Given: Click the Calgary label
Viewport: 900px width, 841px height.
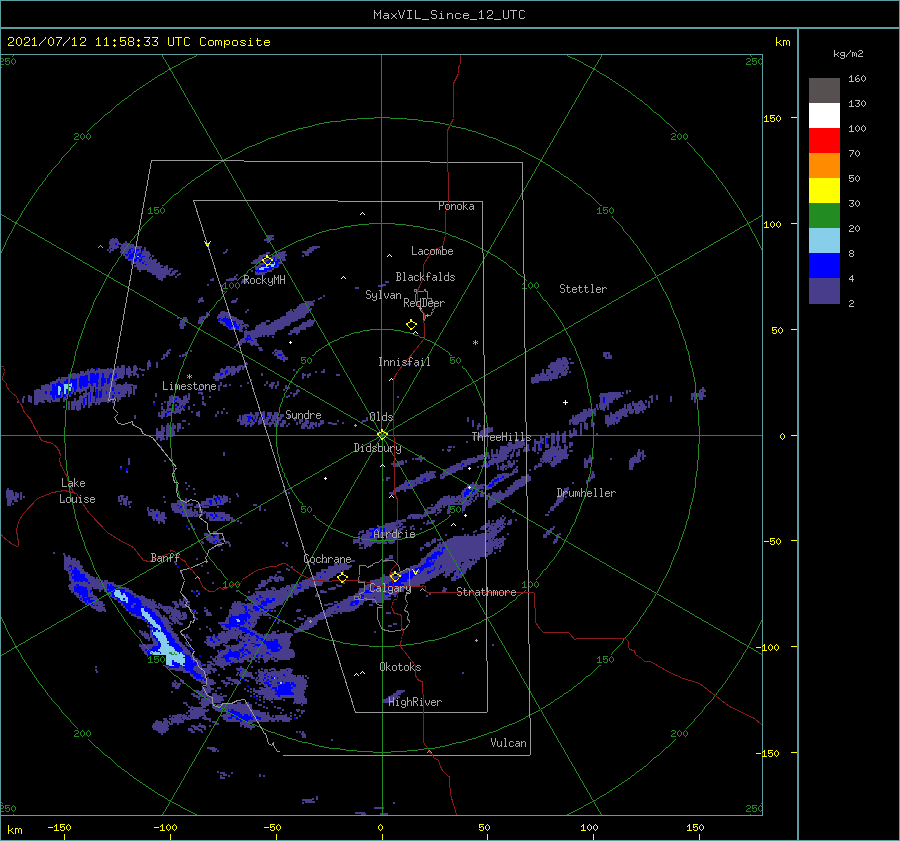Looking at the screenshot, I should pyautogui.click(x=390, y=588).
